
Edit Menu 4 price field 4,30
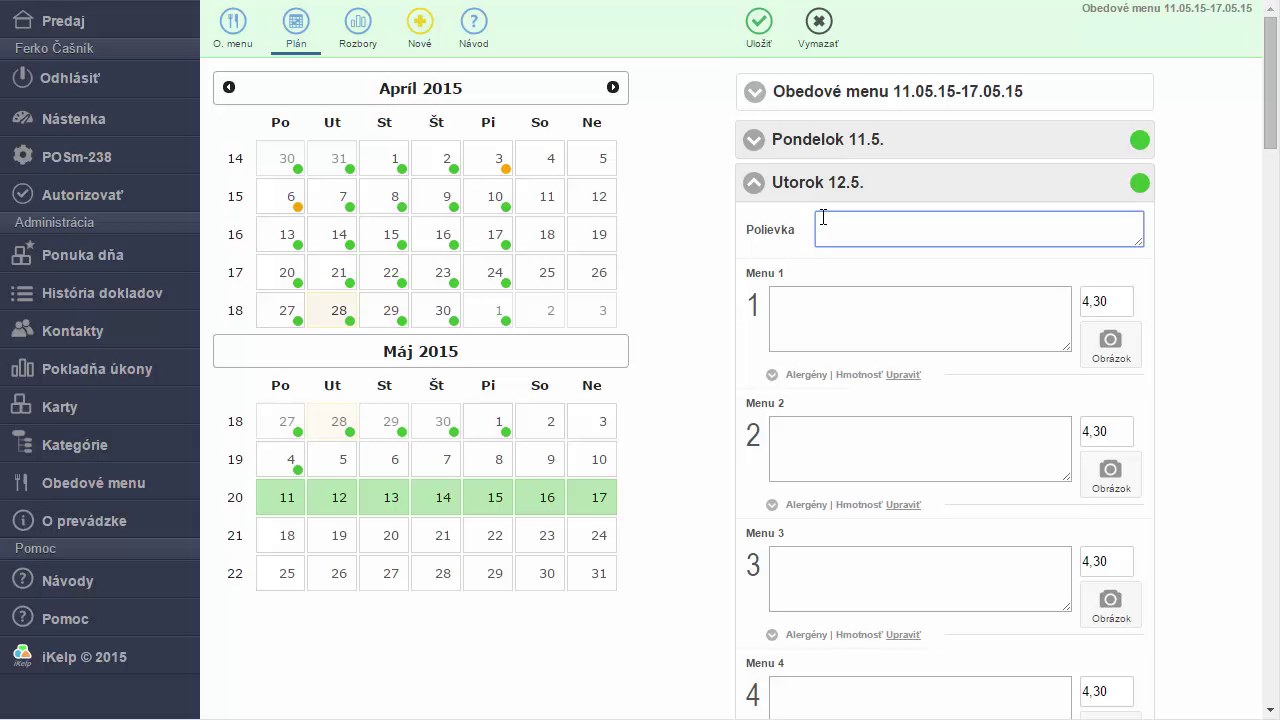pyautogui.click(x=1107, y=691)
